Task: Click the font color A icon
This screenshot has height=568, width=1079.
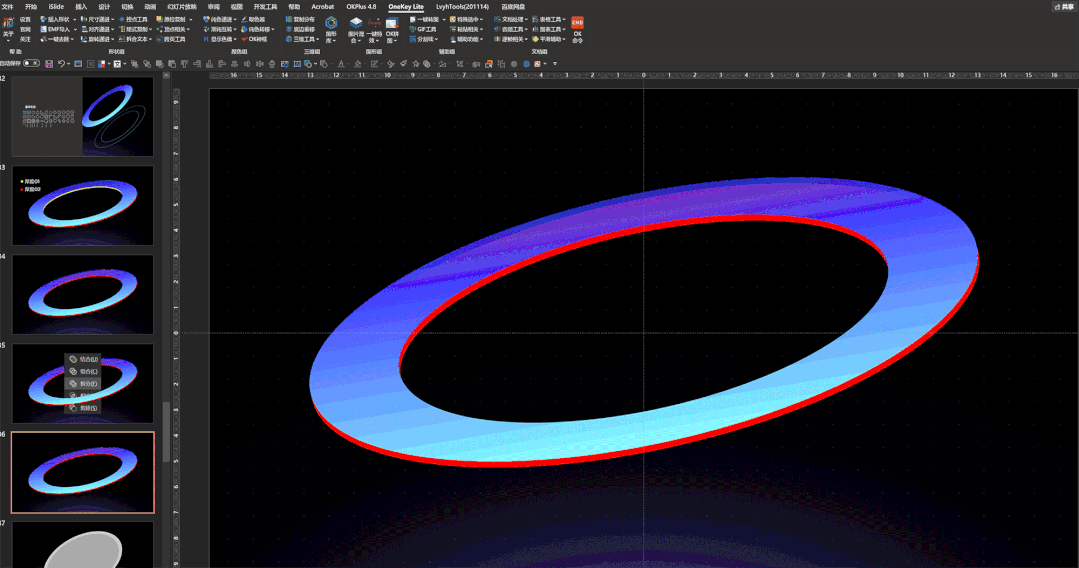Action: 341,63
